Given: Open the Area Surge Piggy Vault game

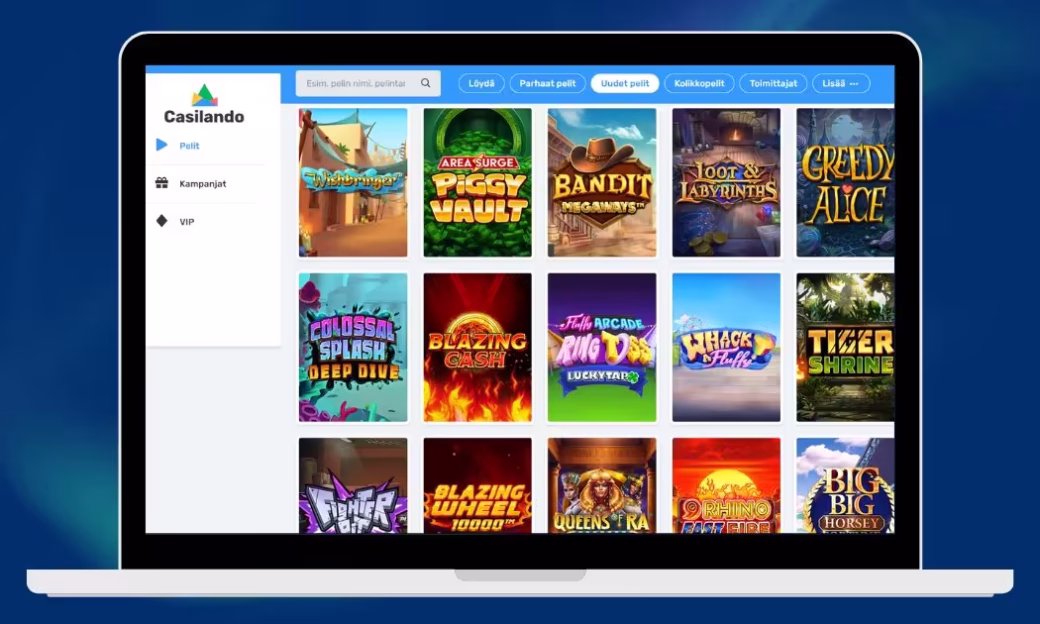Looking at the screenshot, I should 478,182.
